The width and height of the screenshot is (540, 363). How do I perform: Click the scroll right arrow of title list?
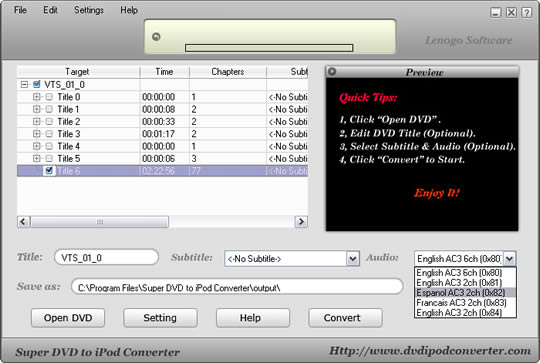click(x=301, y=222)
